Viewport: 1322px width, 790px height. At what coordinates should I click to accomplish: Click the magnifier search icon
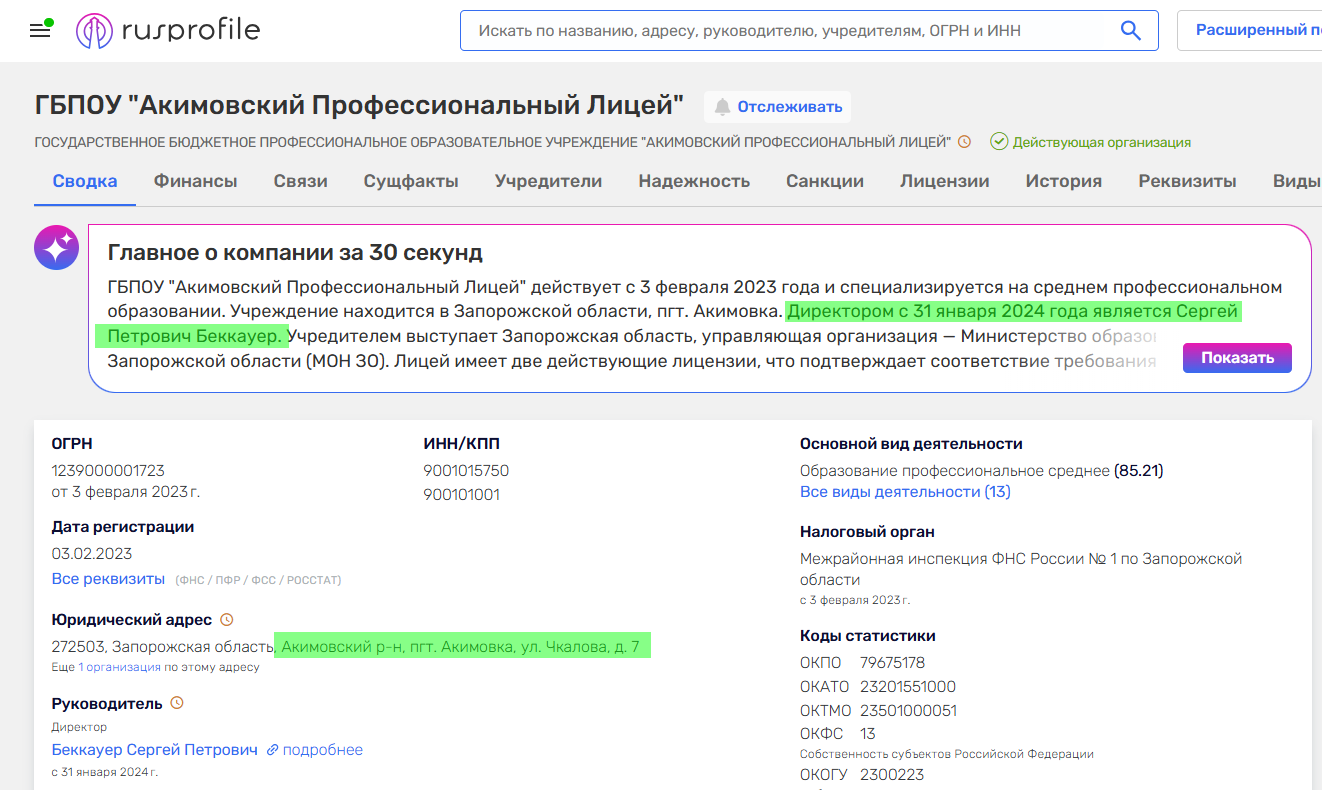pyautogui.click(x=1130, y=31)
